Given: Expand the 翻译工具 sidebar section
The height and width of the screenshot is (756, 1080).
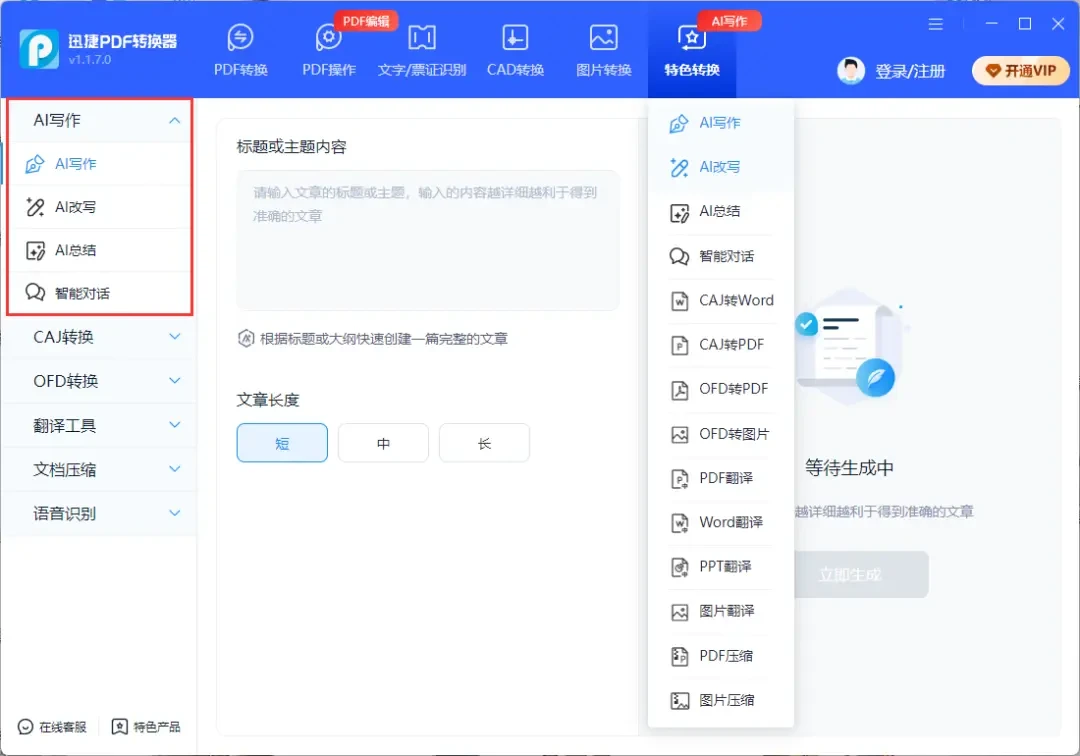Looking at the screenshot, I should pyautogui.click(x=175, y=425).
